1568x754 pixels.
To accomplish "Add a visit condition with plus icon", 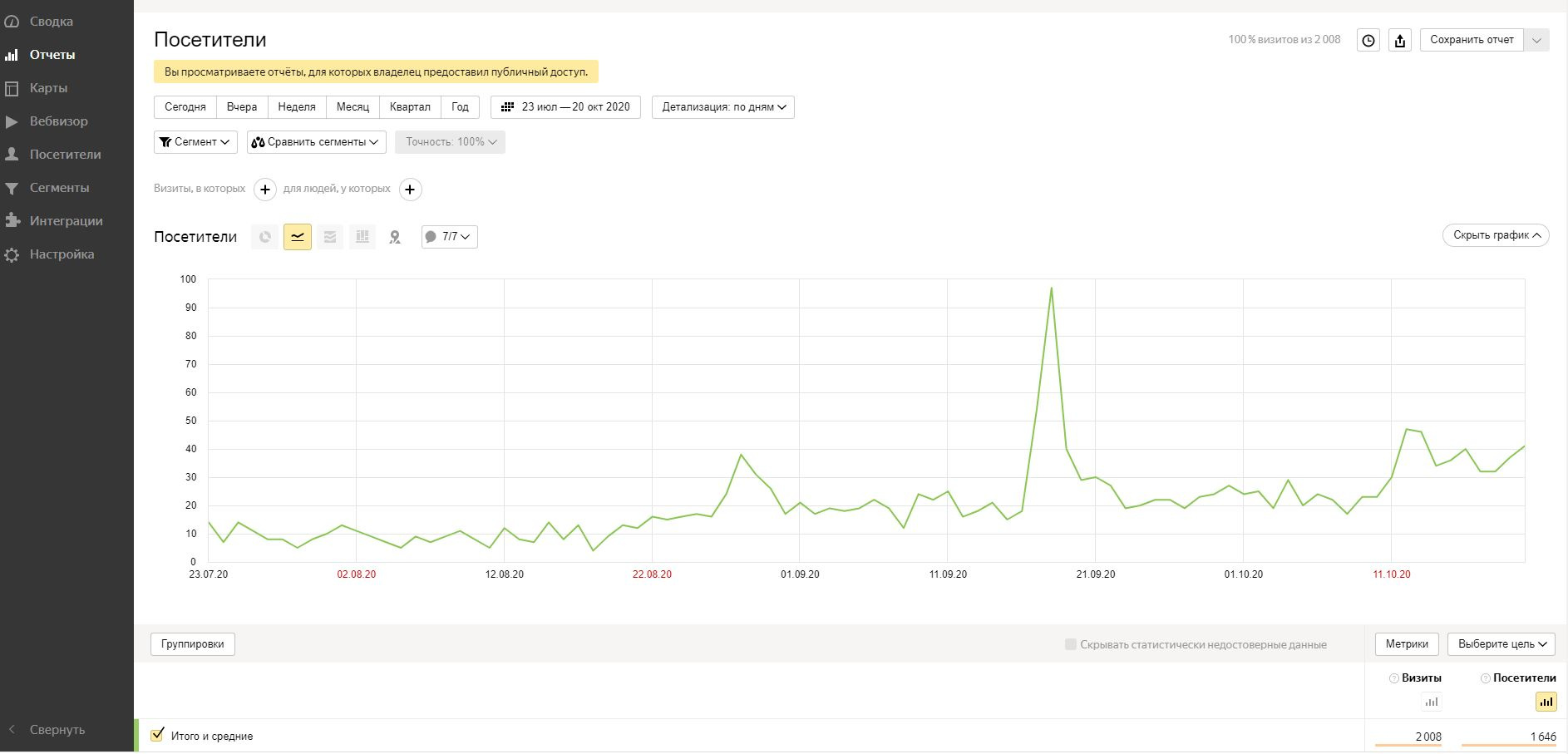I will click(264, 190).
